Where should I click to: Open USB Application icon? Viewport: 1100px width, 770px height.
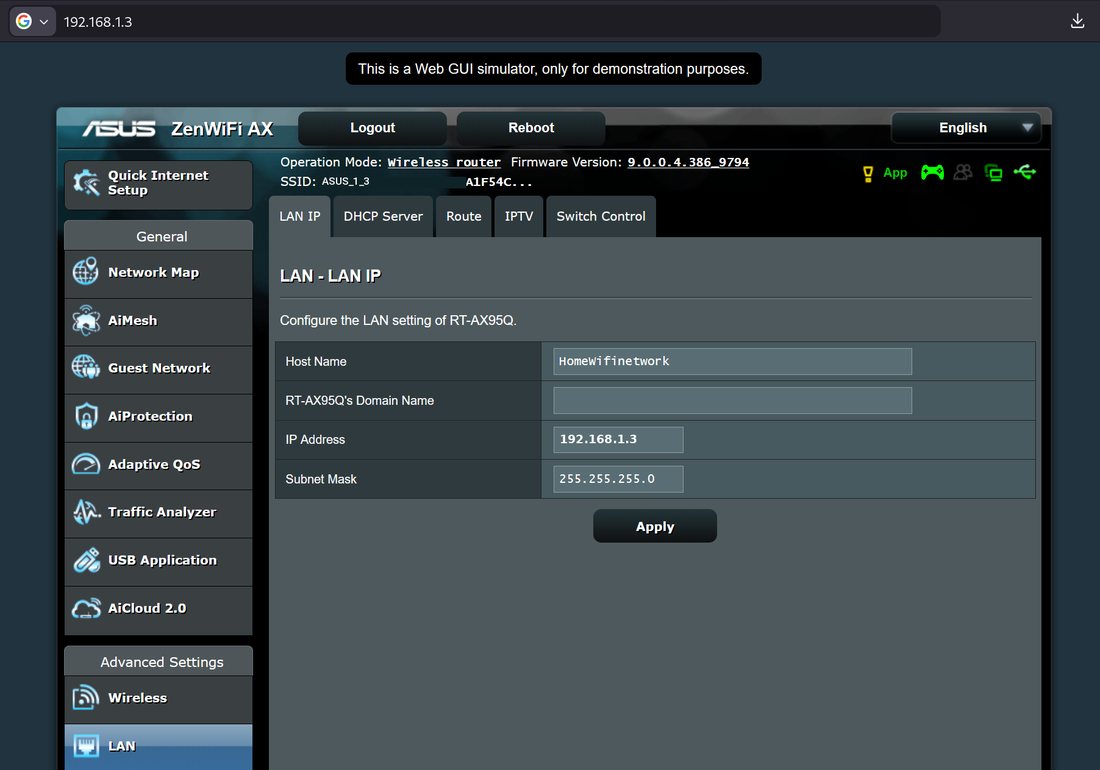click(86, 560)
